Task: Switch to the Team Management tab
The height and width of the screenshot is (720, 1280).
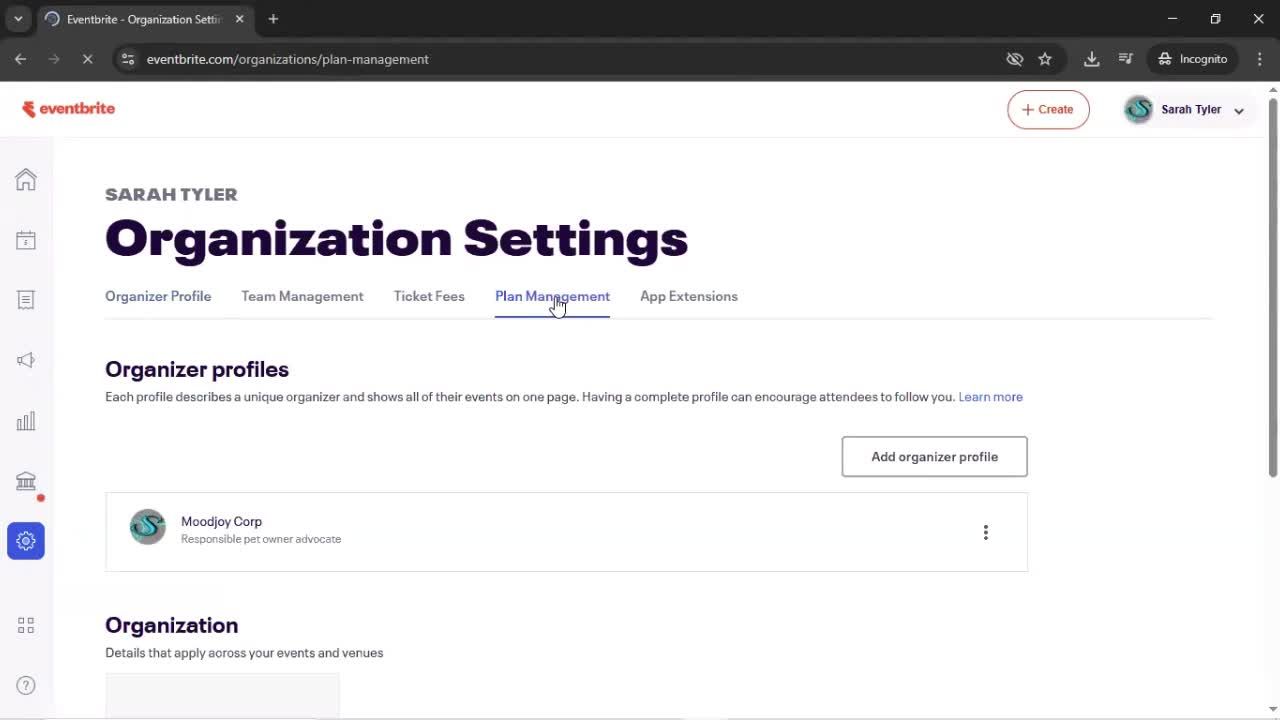Action: pos(302,296)
